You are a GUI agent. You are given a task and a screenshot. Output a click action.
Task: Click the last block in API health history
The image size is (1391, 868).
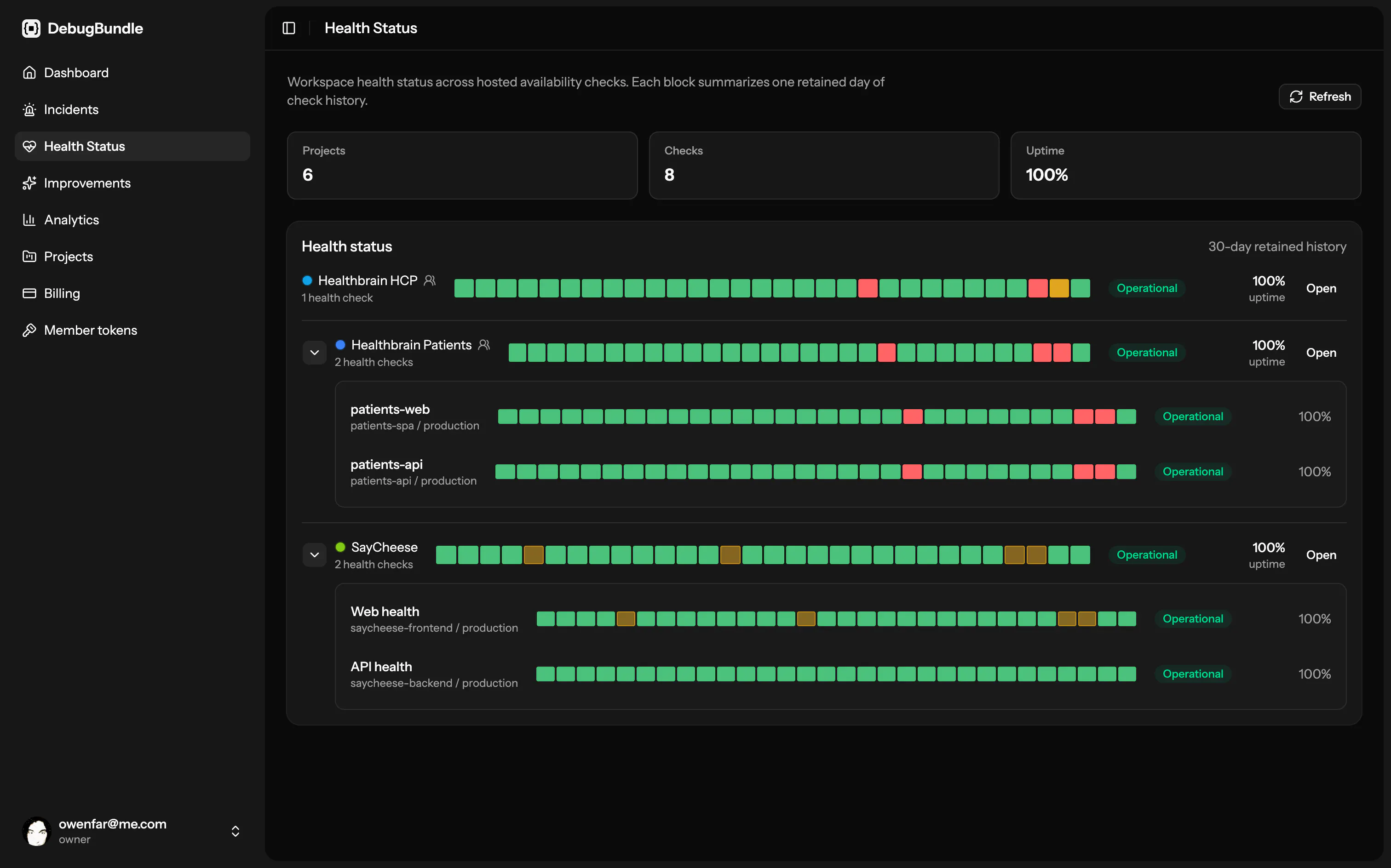[x=1127, y=674]
